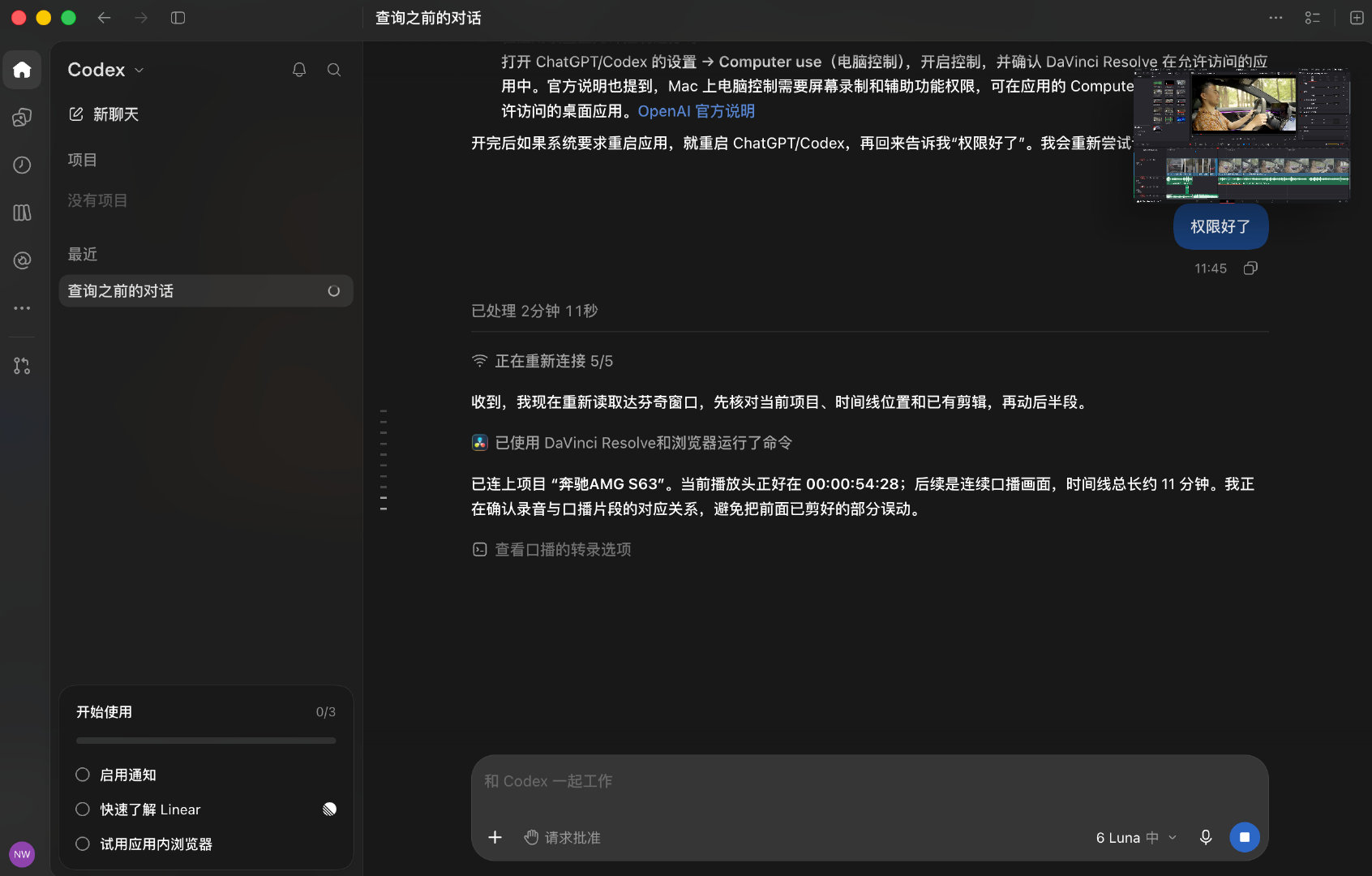Stop the running response with the stop button
The image size is (1372, 876).
[1245, 837]
